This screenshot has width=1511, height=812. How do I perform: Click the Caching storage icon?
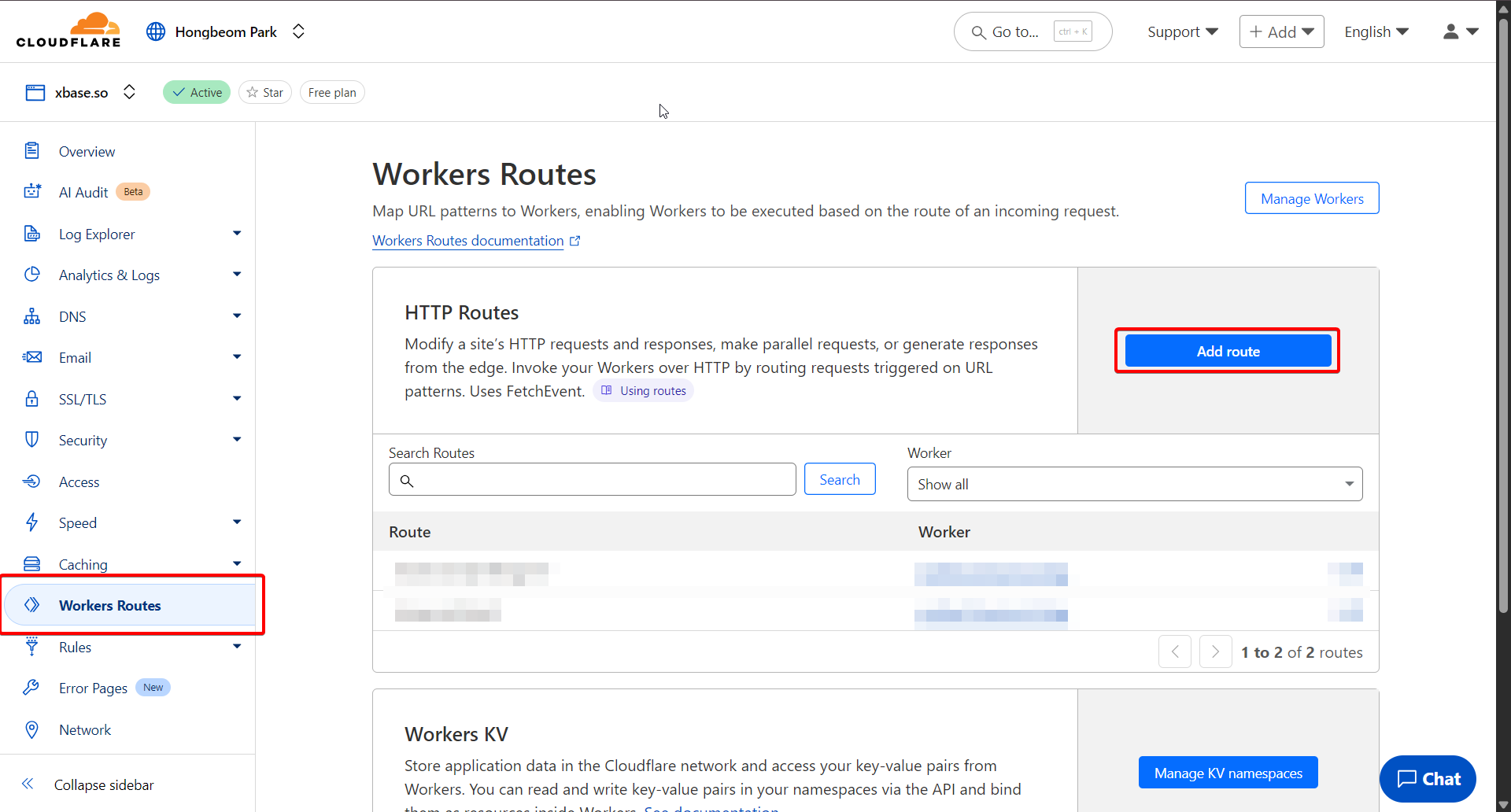(x=32, y=563)
